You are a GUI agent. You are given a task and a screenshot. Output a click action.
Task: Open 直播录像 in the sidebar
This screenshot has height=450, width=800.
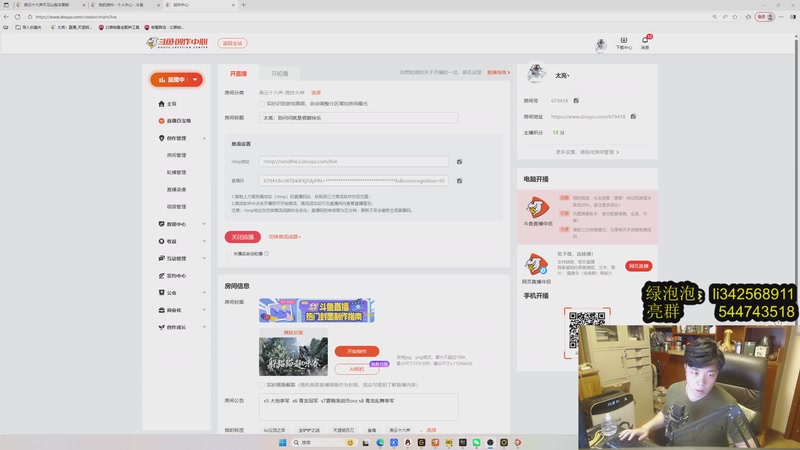[x=176, y=189]
